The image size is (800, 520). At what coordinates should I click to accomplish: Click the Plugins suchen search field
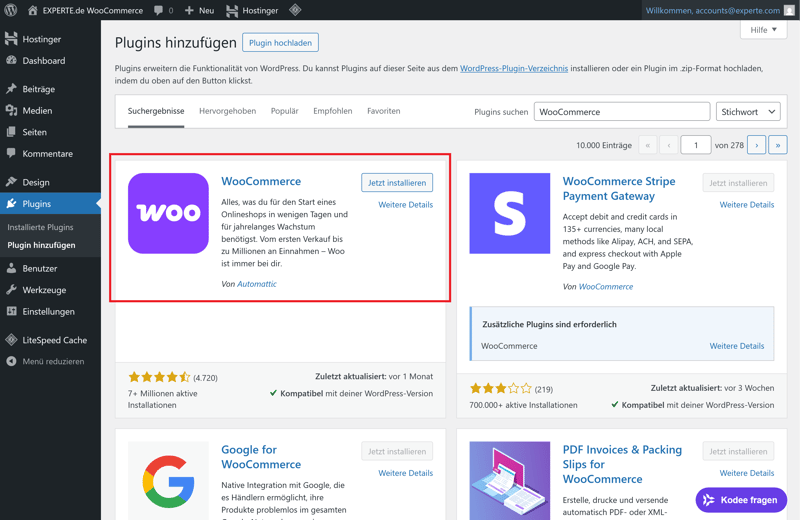tap(621, 112)
